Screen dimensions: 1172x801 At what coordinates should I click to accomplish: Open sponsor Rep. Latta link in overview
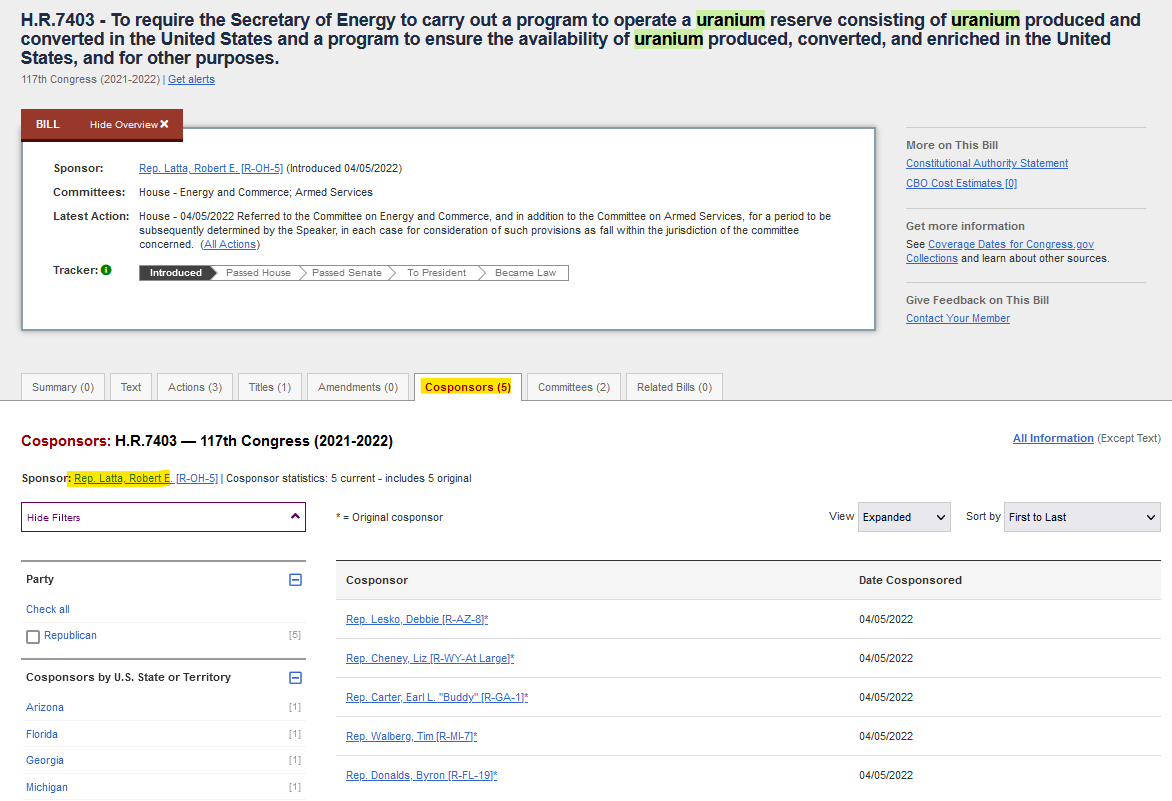pyautogui.click(x=211, y=168)
